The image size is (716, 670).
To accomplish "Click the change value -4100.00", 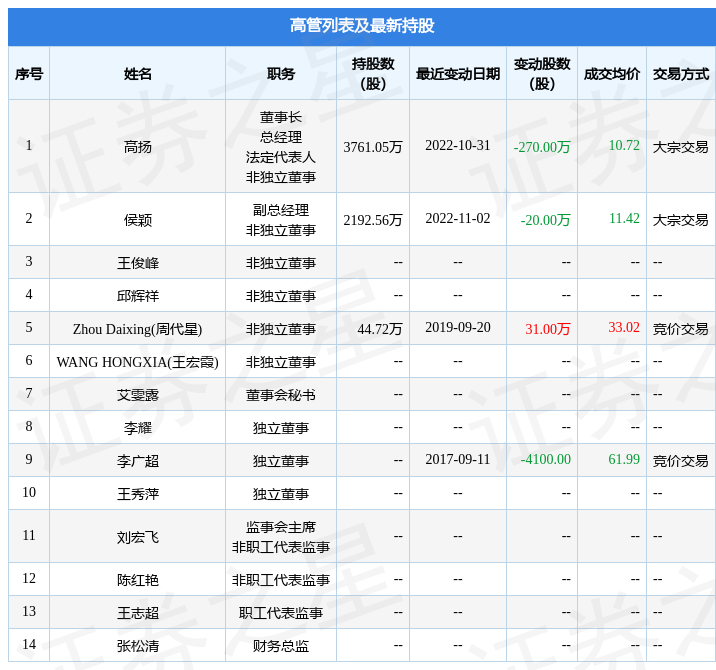I will (x=546, y=459).
